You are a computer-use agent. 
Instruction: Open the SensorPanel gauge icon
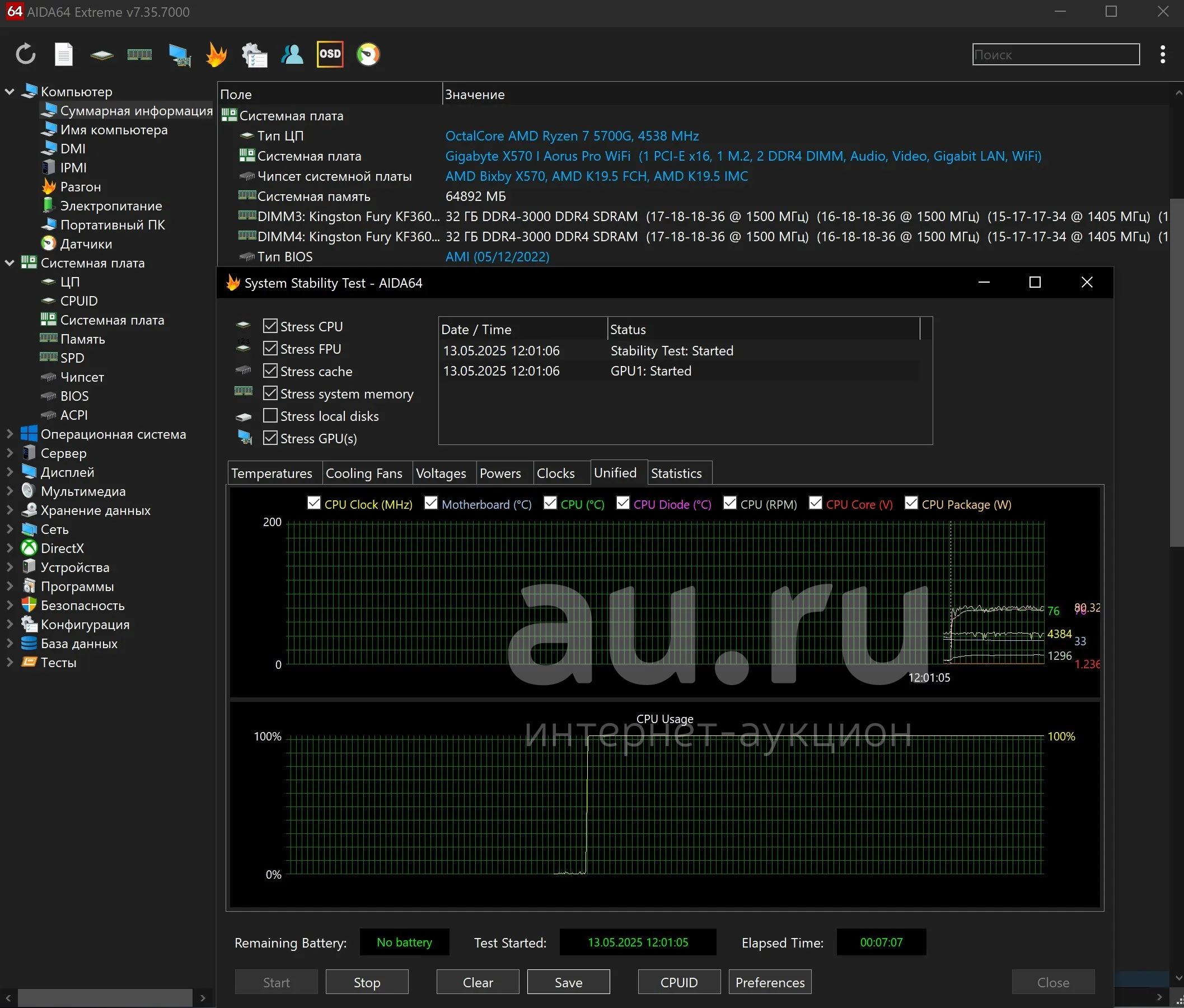(x=368, y=55)
